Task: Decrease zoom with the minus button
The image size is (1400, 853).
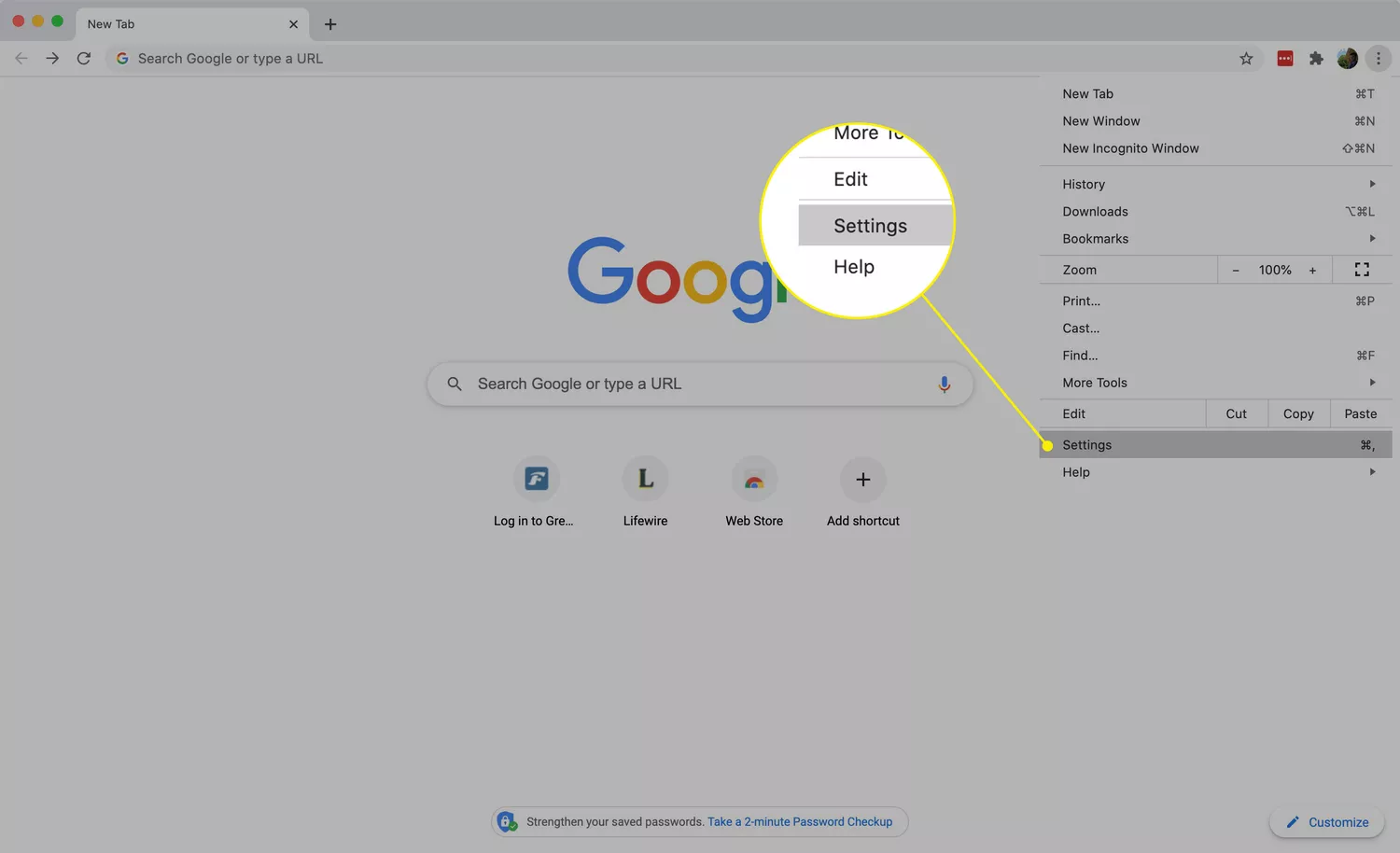Action: tap(1236, 271)
